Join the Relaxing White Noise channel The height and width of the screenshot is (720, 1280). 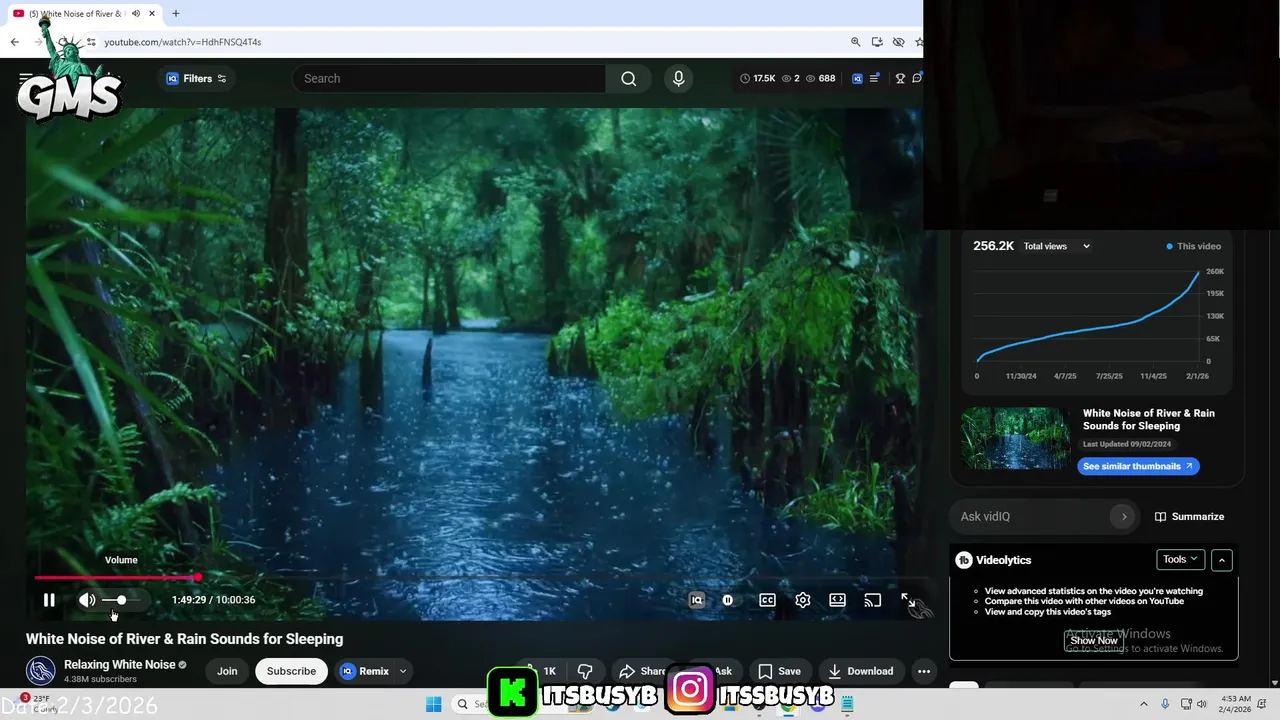coord(227,671)
